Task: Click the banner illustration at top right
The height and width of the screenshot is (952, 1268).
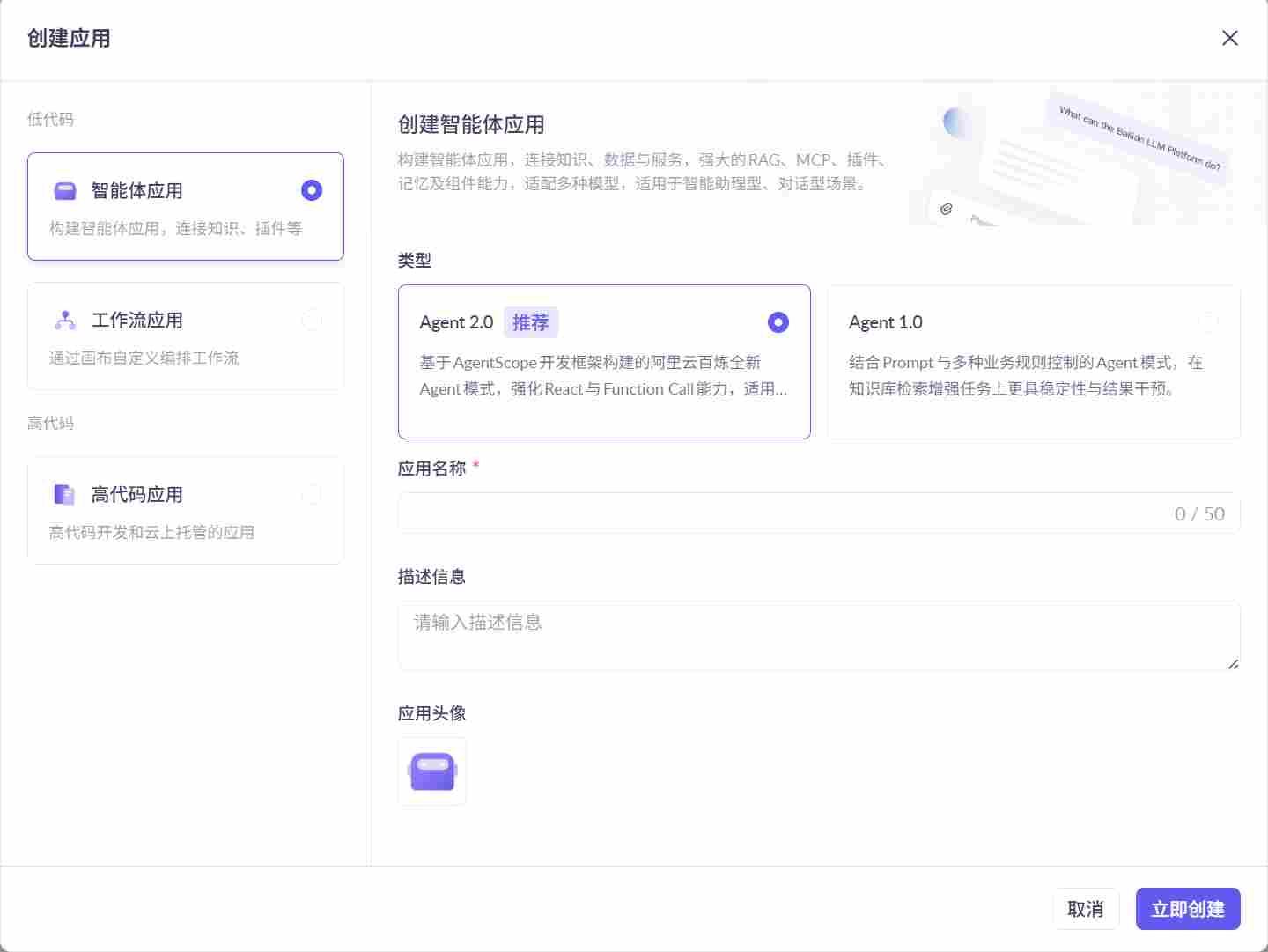Action: point(1083,159)
